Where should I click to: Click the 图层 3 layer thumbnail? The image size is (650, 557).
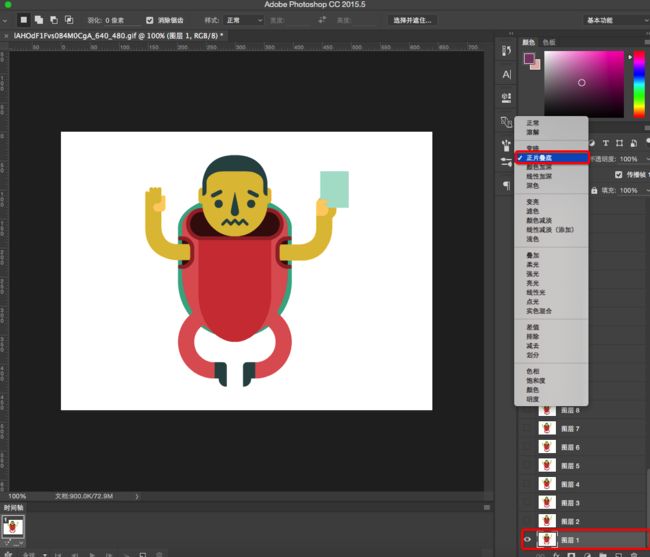(547, 502)
